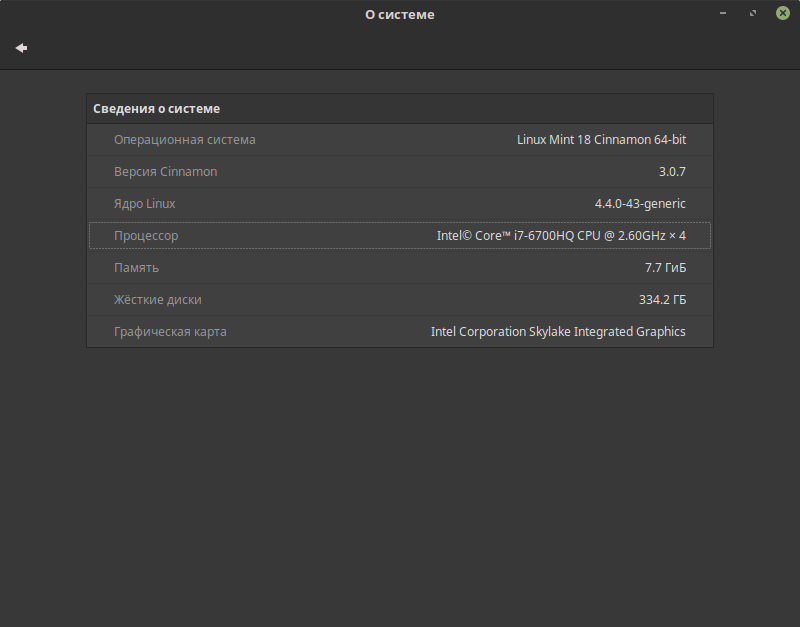Select the Графическая карта label
The image size is (800, 627).
tap(171, 332)
